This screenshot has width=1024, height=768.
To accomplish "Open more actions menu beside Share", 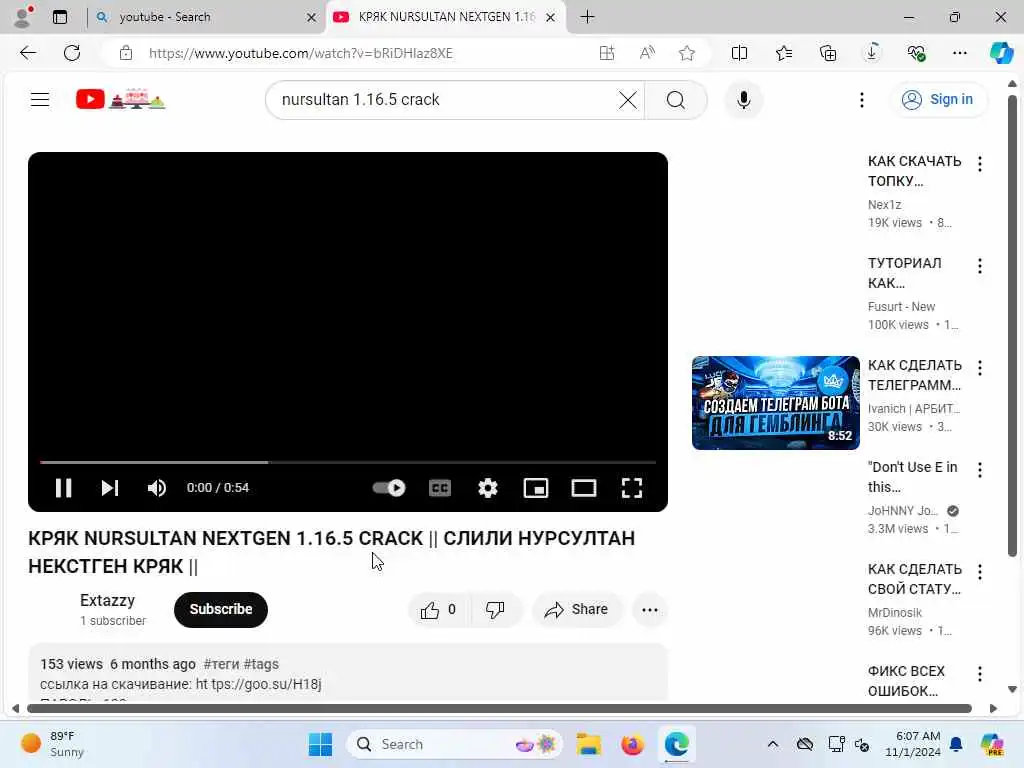I will click(x=650, y=610).
